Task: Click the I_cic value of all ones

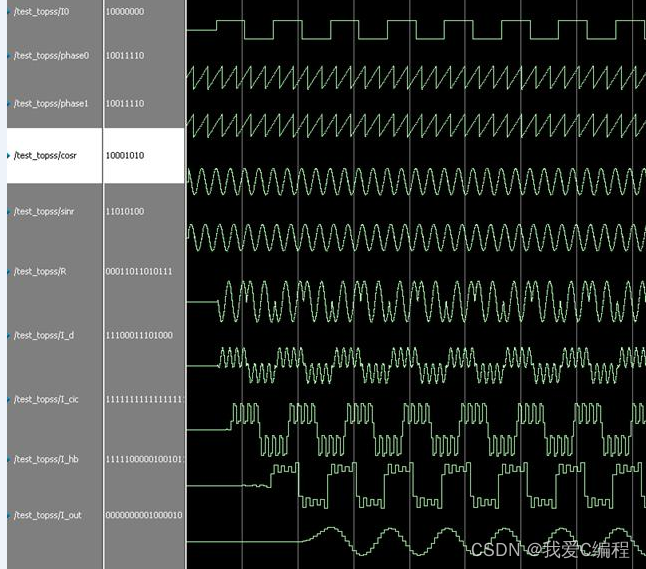Action: click(144, 399)
